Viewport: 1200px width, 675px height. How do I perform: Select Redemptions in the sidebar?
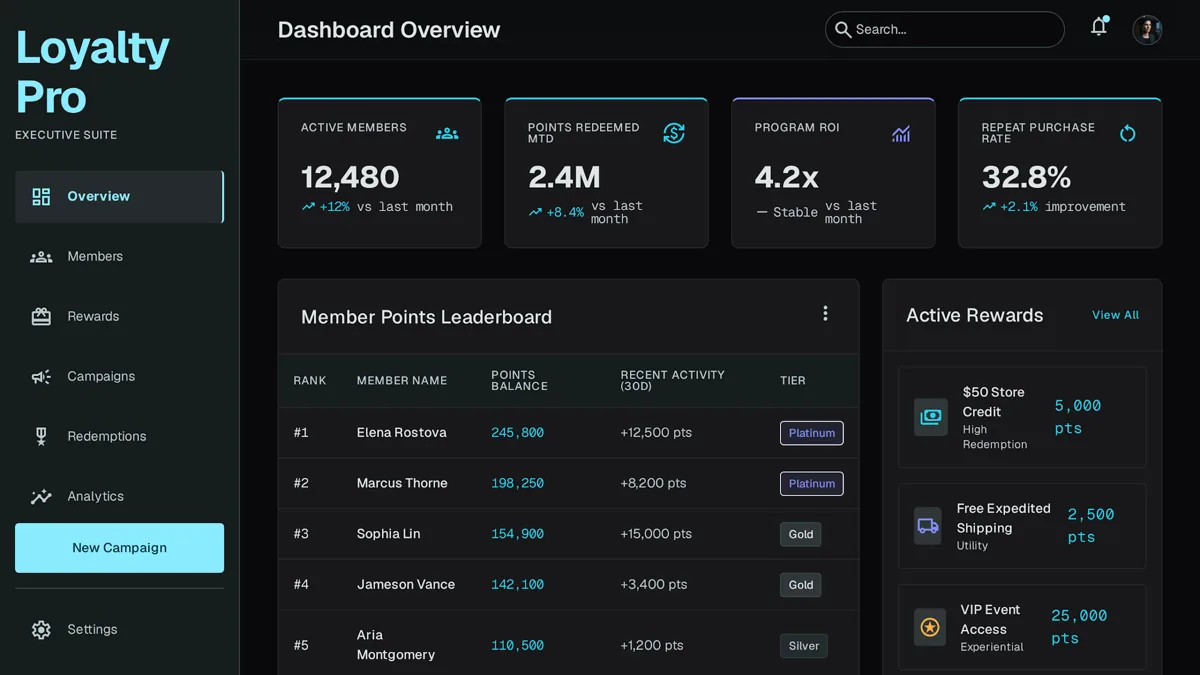click(119, 437)
